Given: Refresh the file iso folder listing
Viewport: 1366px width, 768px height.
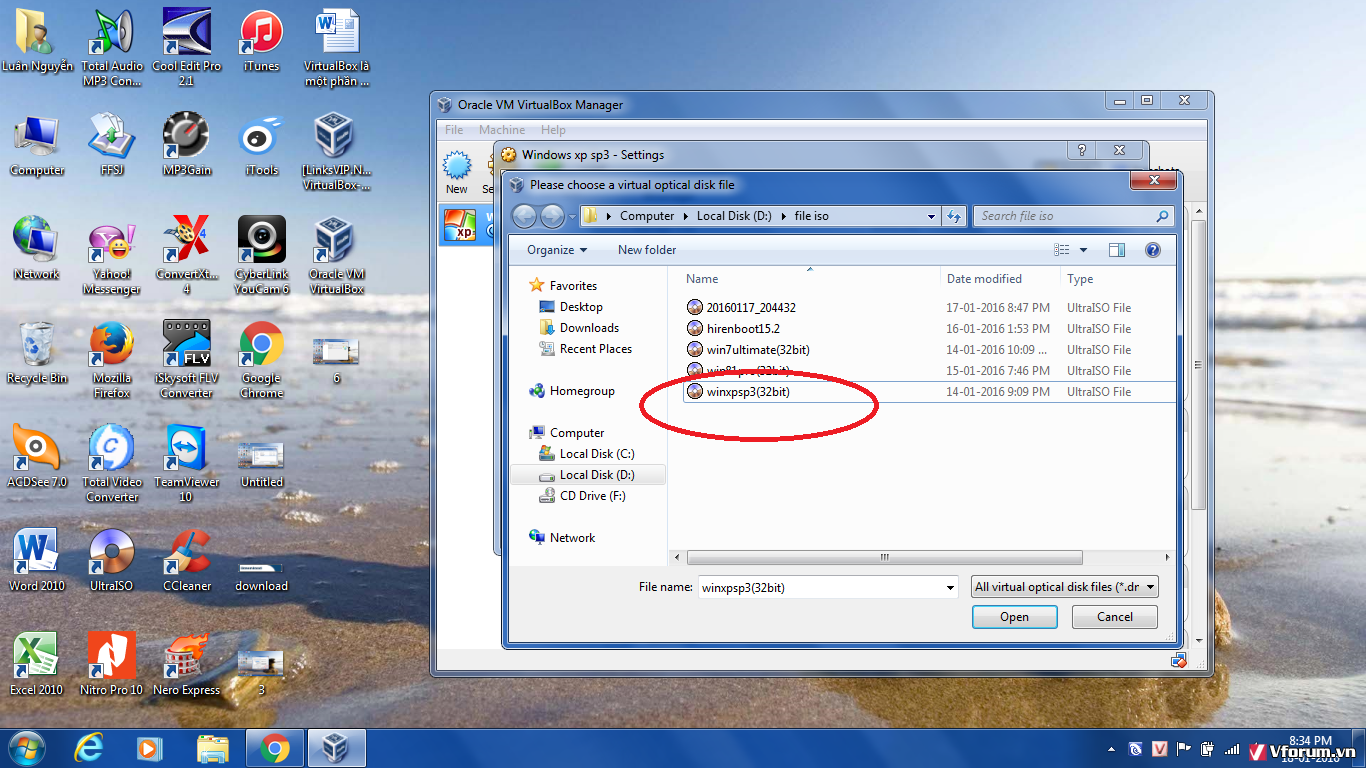Looking at the screenshot, I should (x=954, y=216).
